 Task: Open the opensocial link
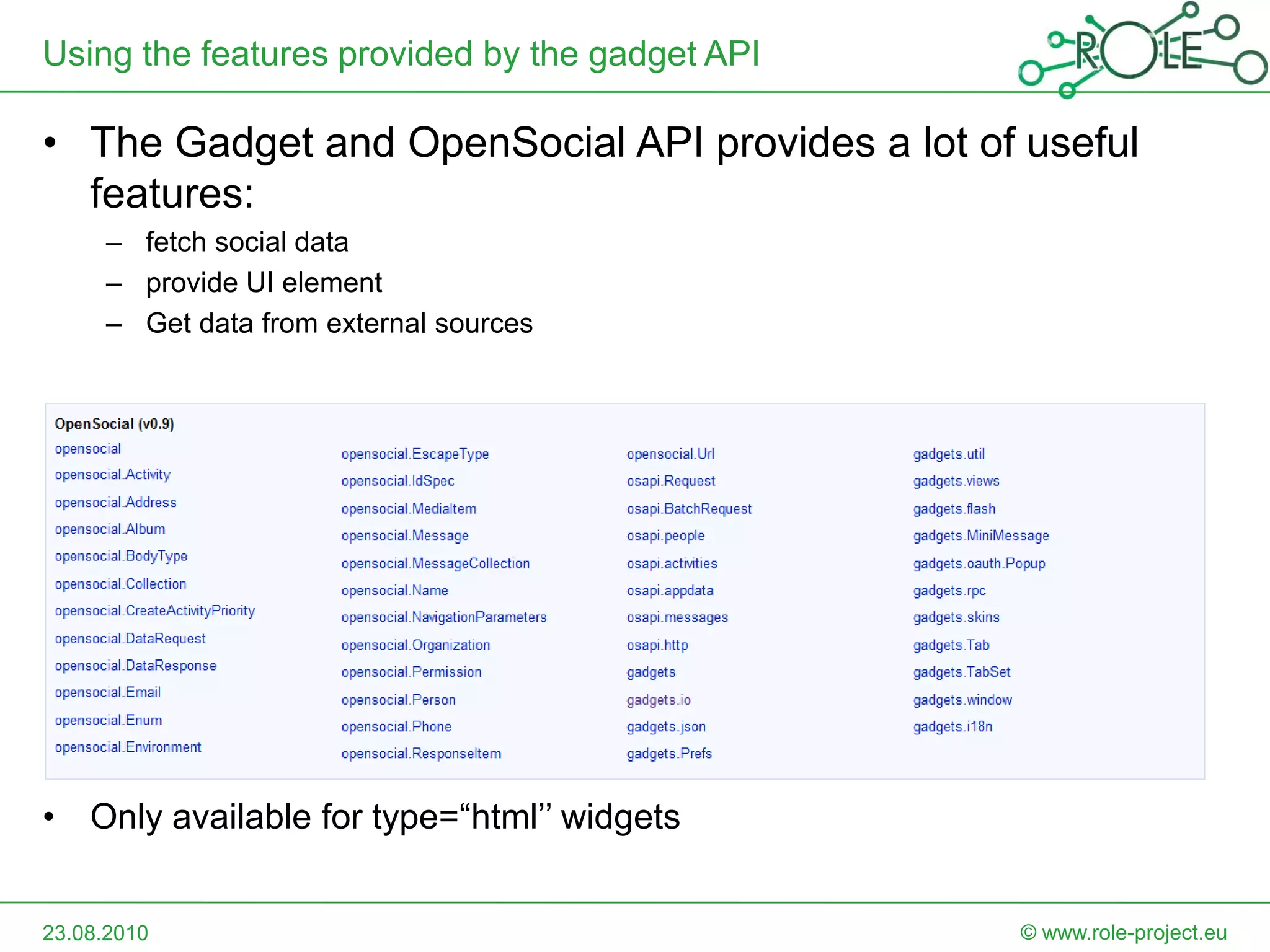(x=88, y=449)
